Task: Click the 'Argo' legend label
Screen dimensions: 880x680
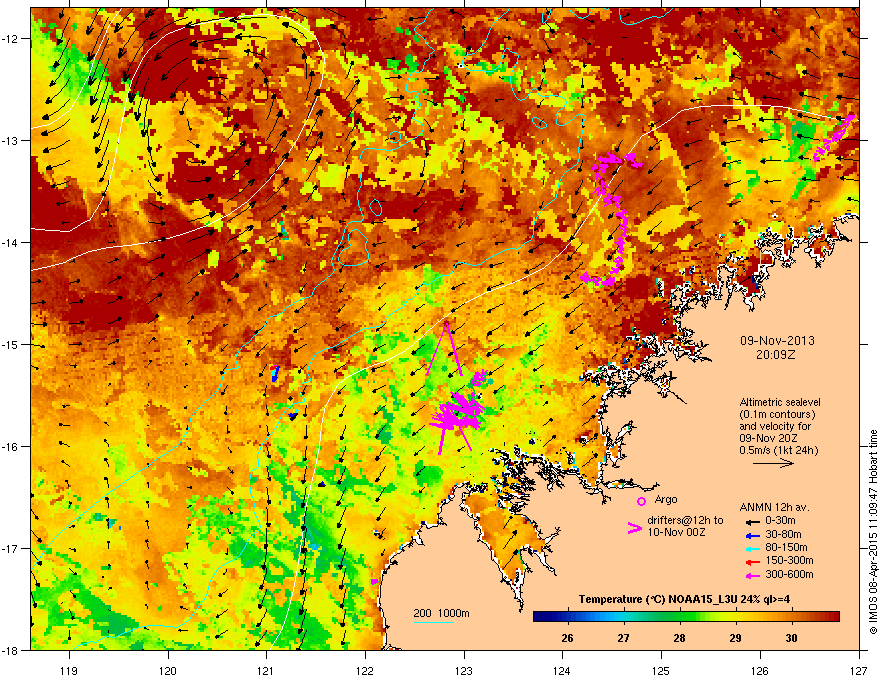Action: [x=666, y=499]
